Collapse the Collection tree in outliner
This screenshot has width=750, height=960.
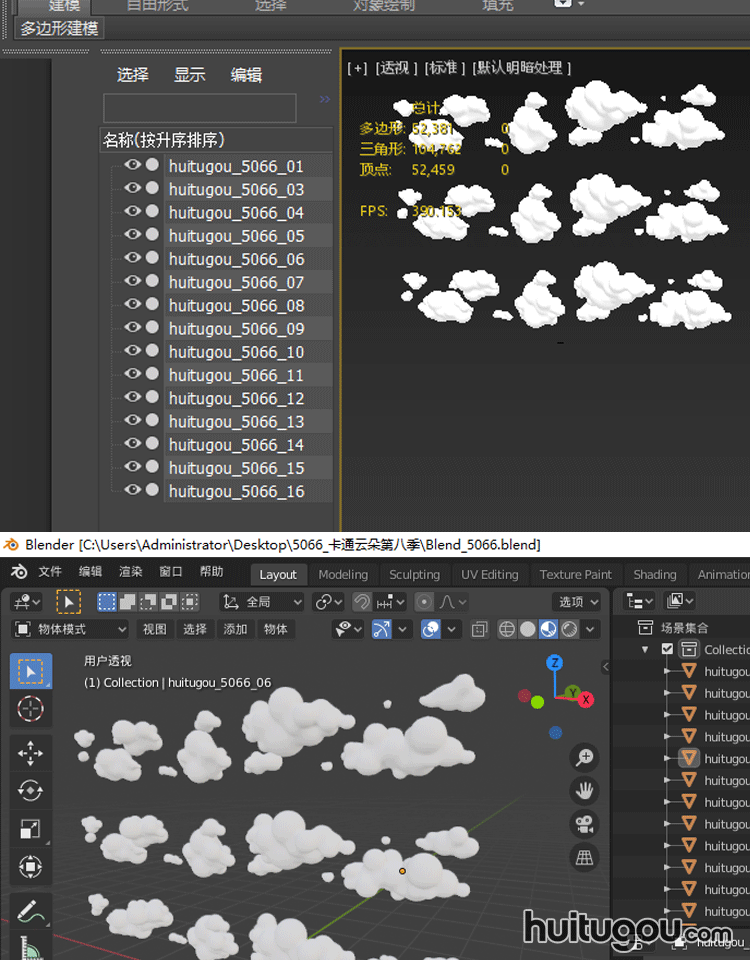point(646,649)
